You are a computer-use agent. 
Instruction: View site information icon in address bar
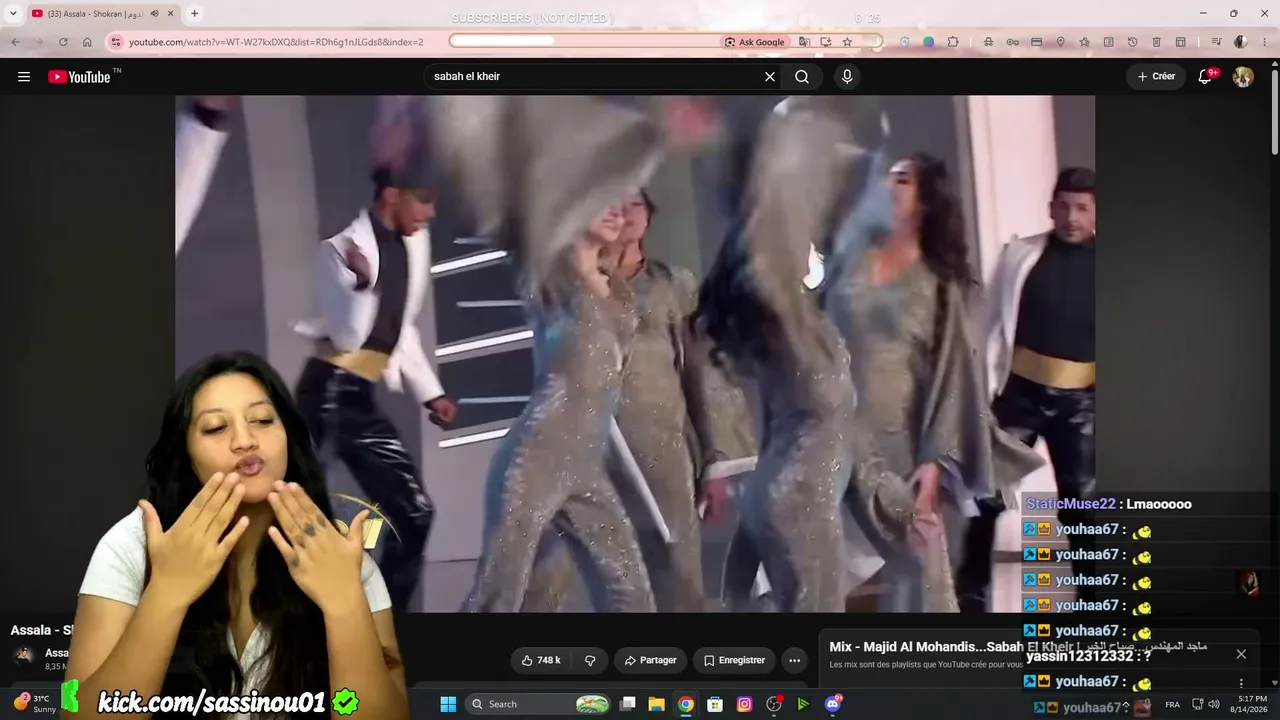click(115, 42)
